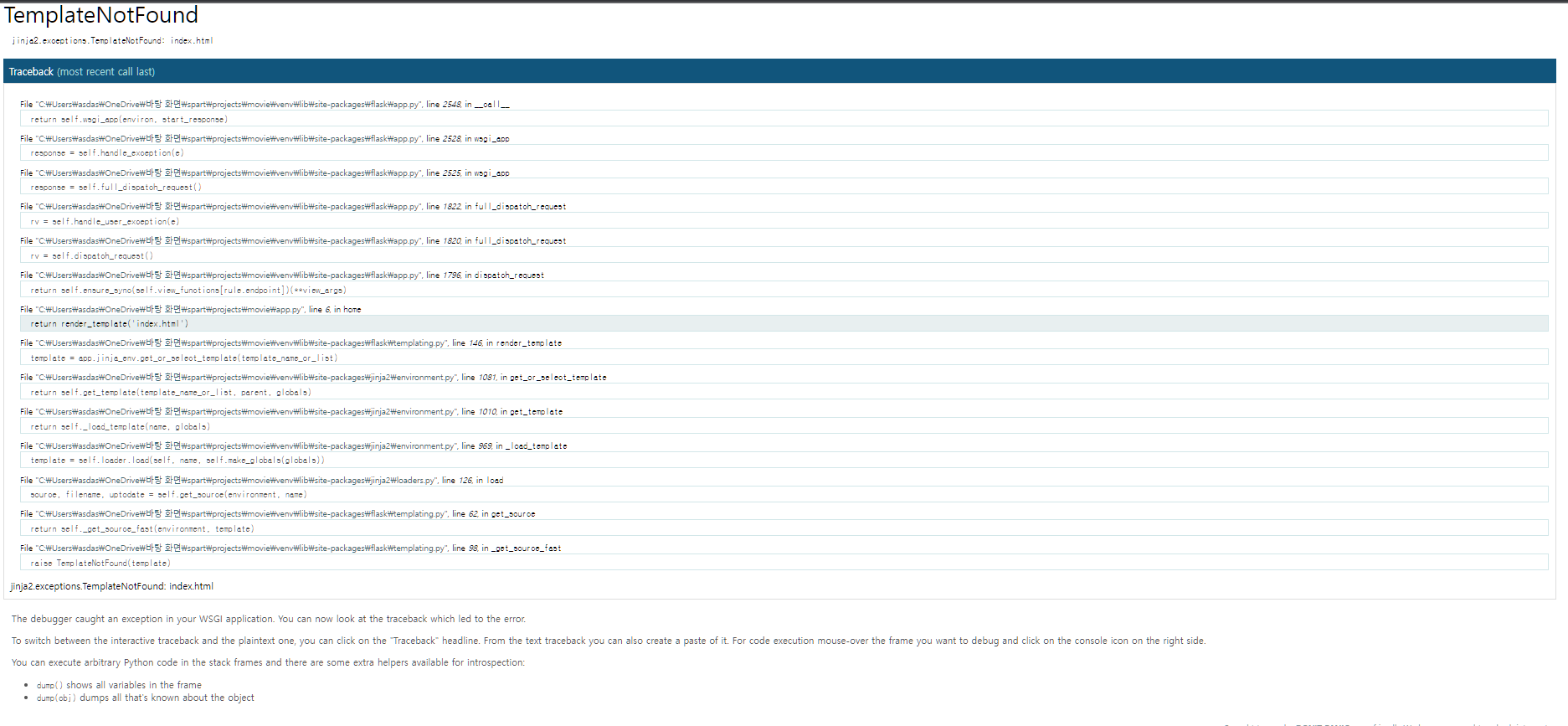1568x726 pixels.
Task: Select the 'rv = self.dispatch_request()' code line
Action: [x=91, y=256]
